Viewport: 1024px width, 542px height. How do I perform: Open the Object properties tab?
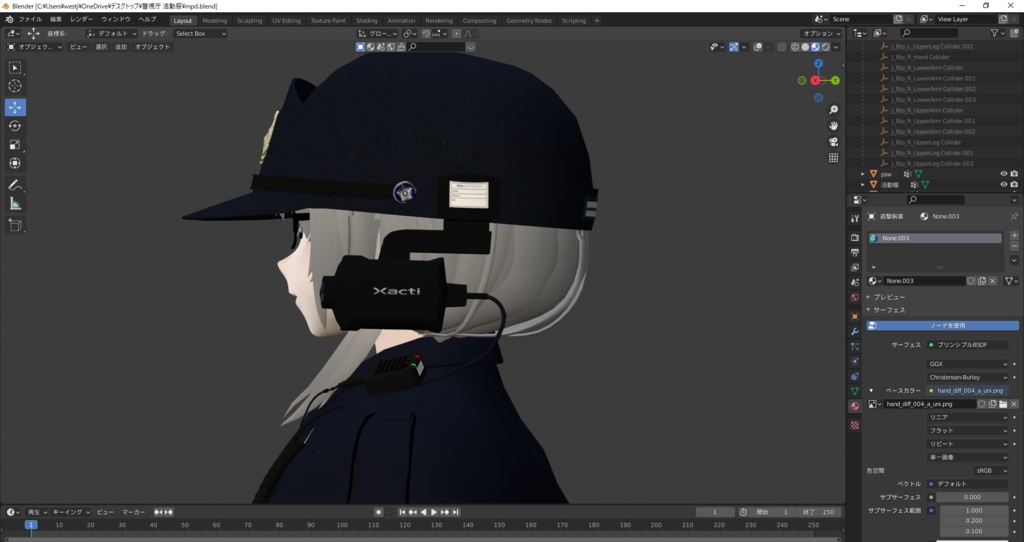pyautogui.click(x=855, y=316)
